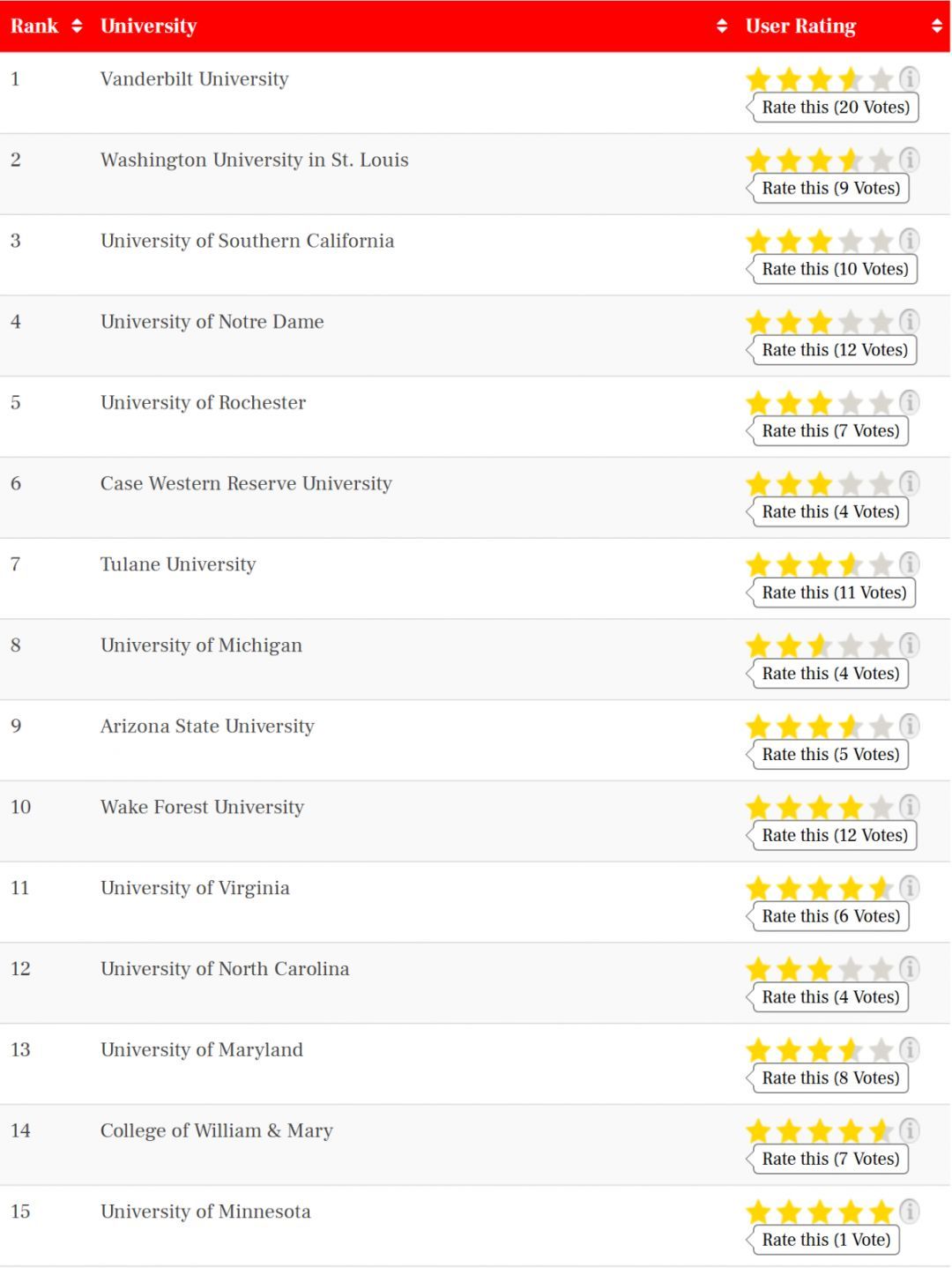Click the User Rating header label
952x1268 pixels.
tap(800, 26)
